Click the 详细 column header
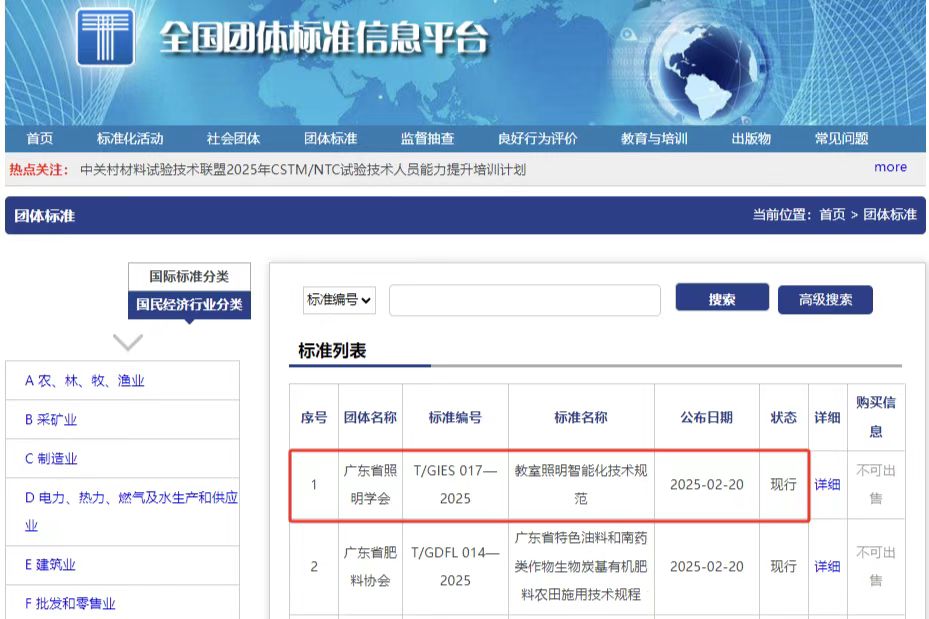Viewport: 929px width, 619px height. (827, 417)
